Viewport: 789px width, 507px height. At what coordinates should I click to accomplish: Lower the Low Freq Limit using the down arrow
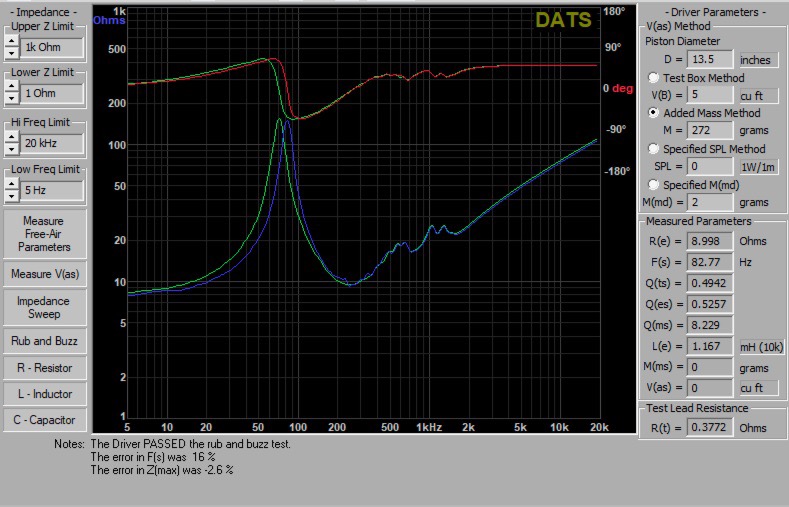click(x=11, y=195)
